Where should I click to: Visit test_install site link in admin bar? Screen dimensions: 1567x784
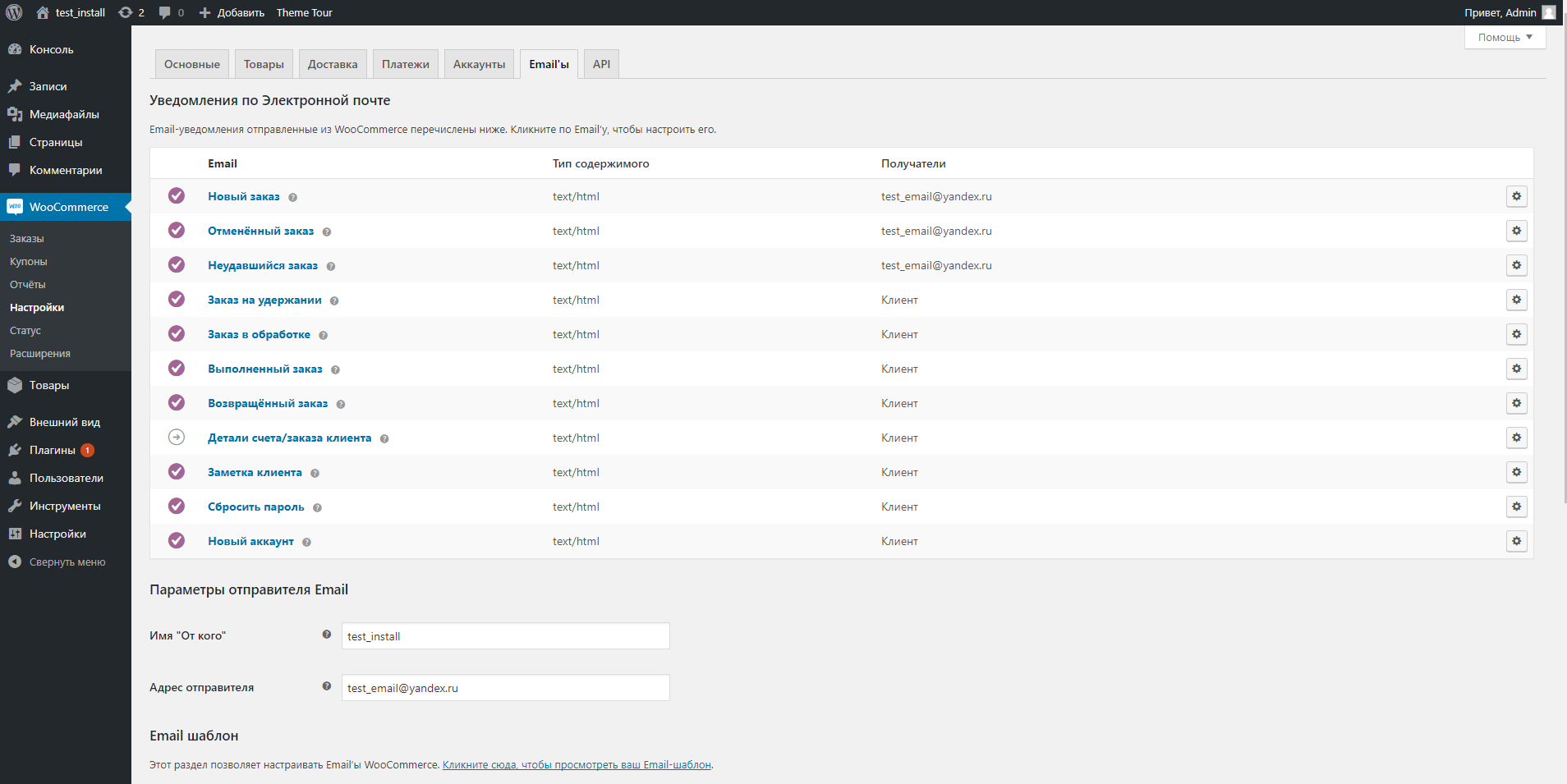click(71, 12)
